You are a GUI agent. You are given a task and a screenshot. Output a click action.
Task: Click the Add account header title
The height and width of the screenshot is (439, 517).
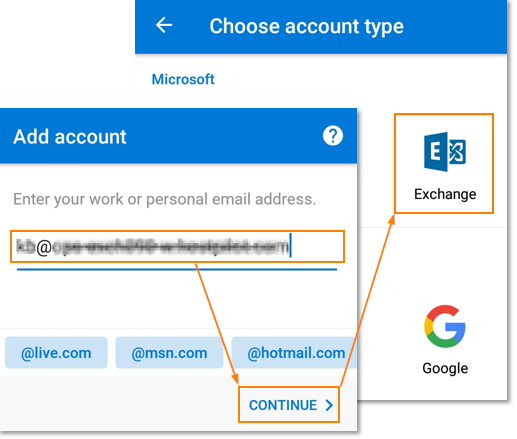click(x=70, y=137)
